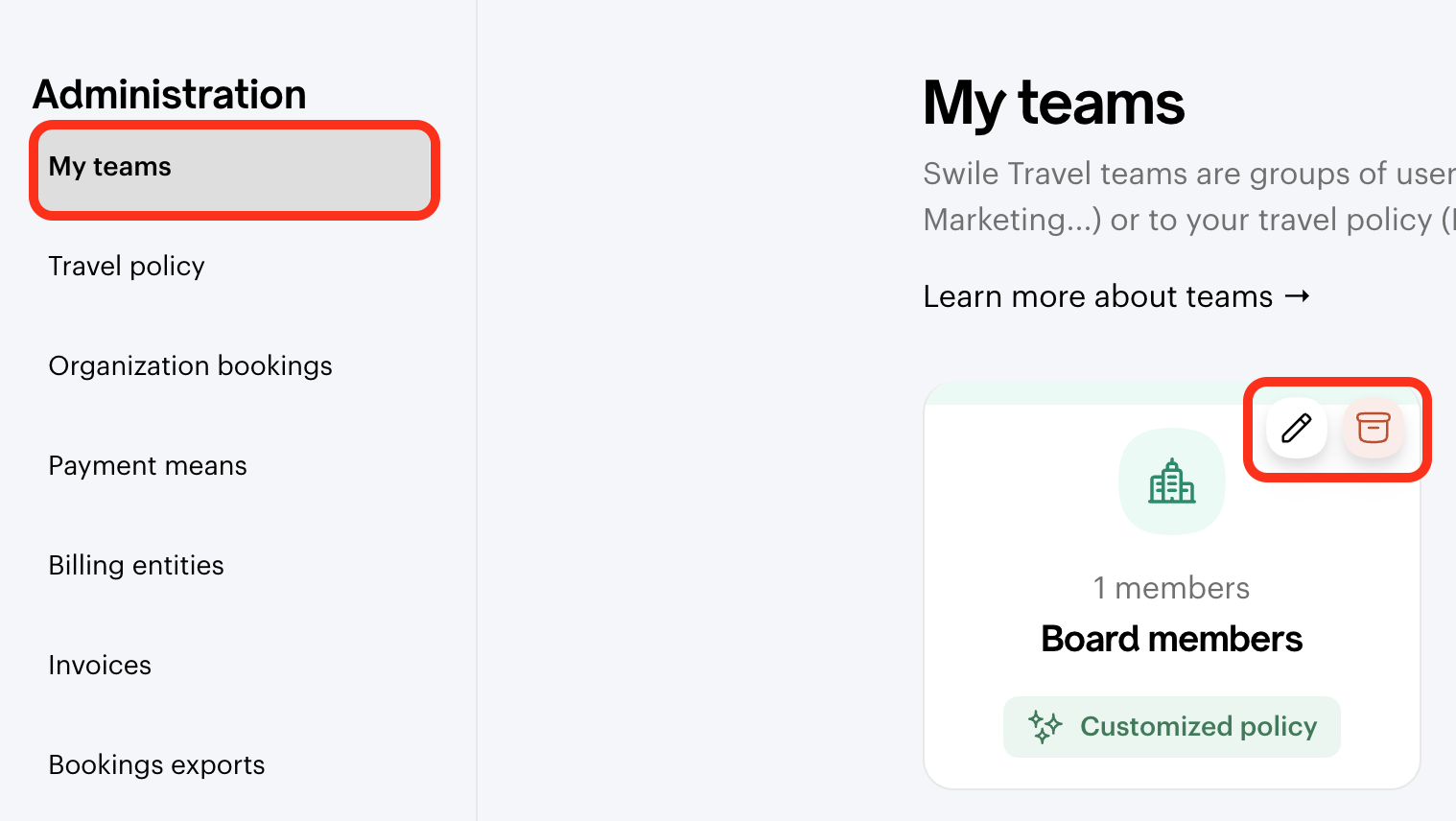Click the Administration heading
The width and height of the screenshot is (1456, 821).
coord(170,94)
